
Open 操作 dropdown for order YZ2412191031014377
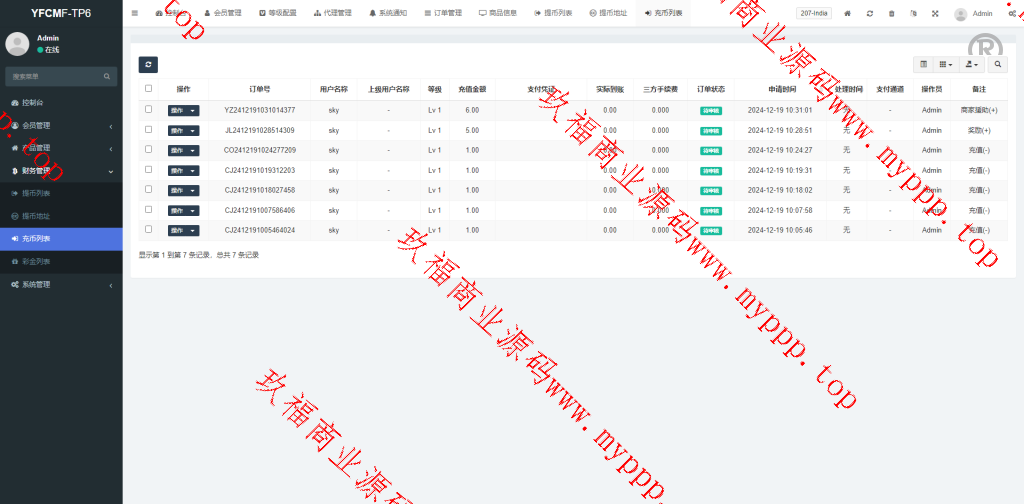click(183, 110)
